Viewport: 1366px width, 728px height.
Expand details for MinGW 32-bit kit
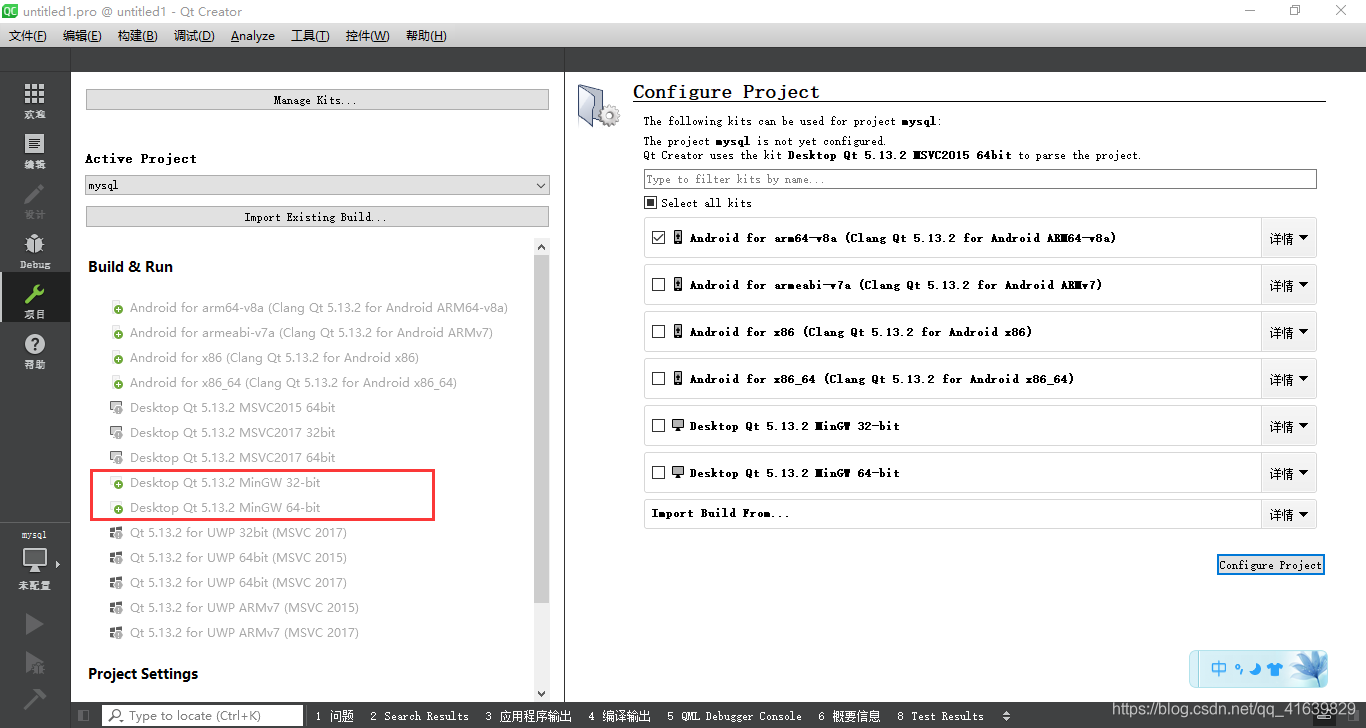(1288, 427)
